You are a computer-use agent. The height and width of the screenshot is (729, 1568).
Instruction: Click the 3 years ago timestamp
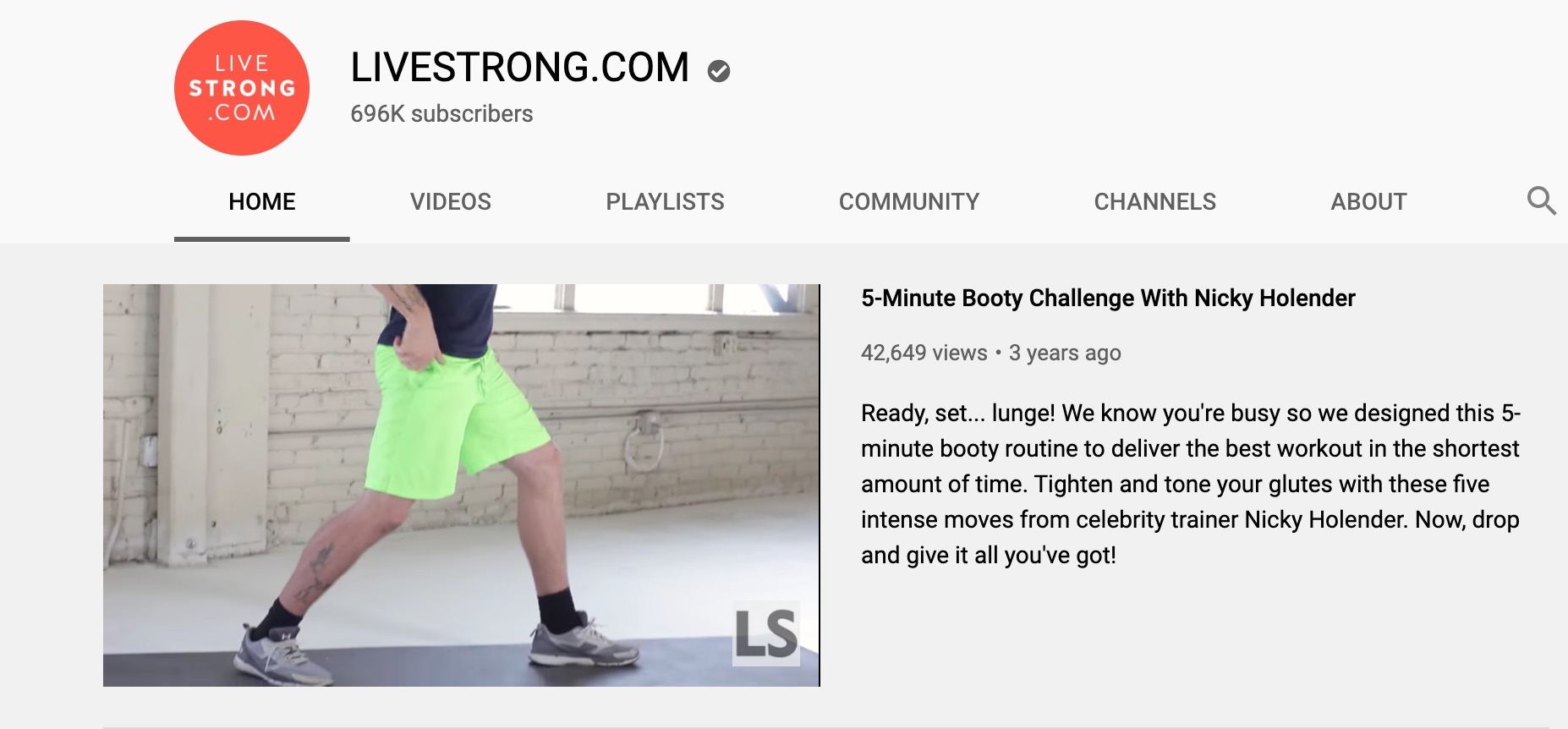(1065, 353)
